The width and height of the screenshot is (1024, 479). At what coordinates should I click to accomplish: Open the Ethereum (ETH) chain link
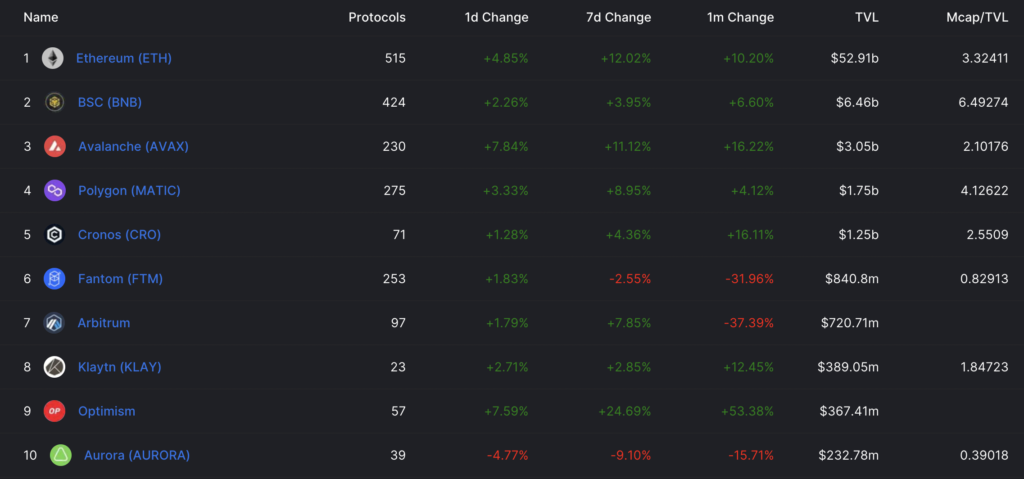coord(124,58)
